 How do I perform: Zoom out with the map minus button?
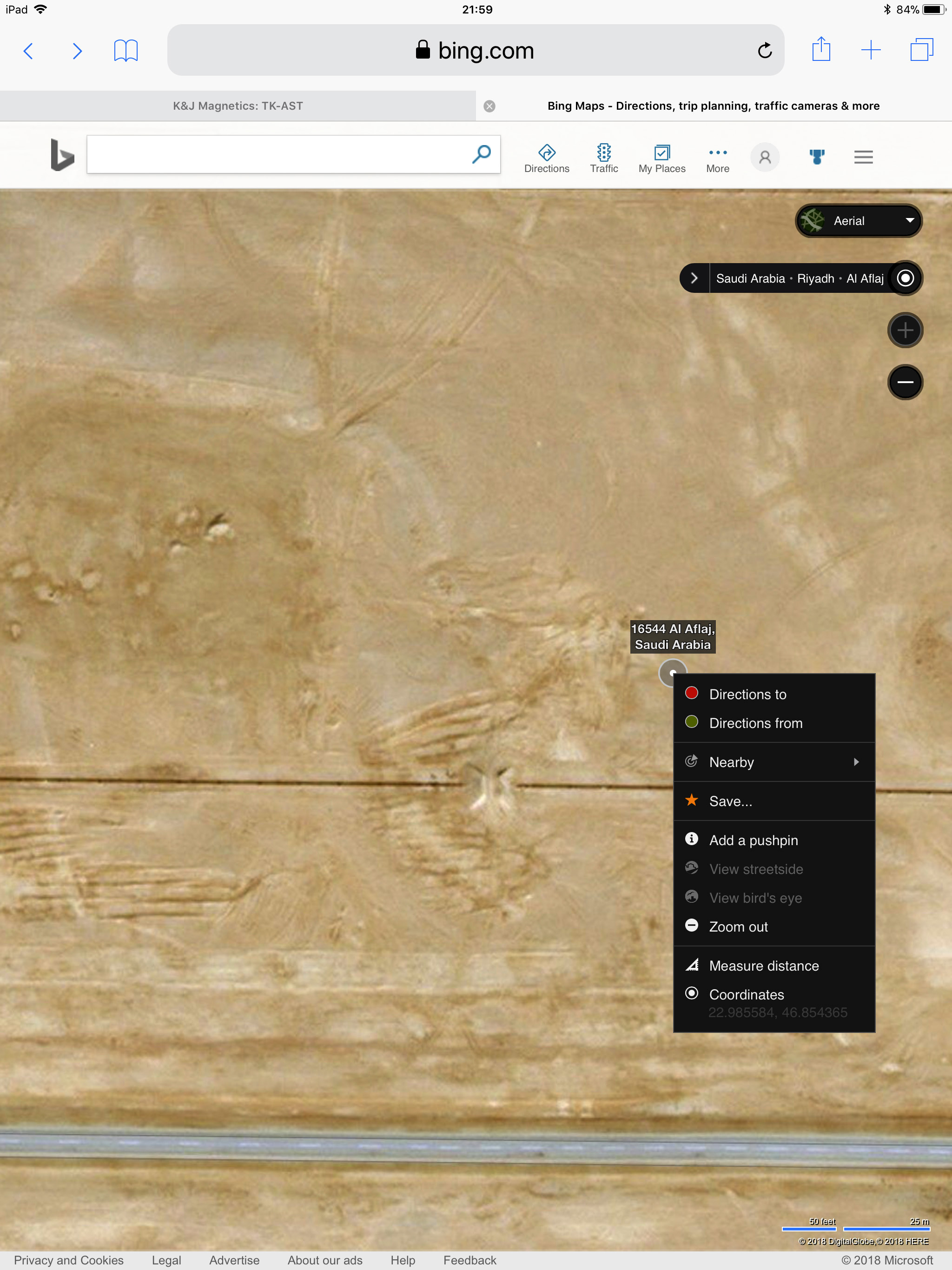[905, 382]
